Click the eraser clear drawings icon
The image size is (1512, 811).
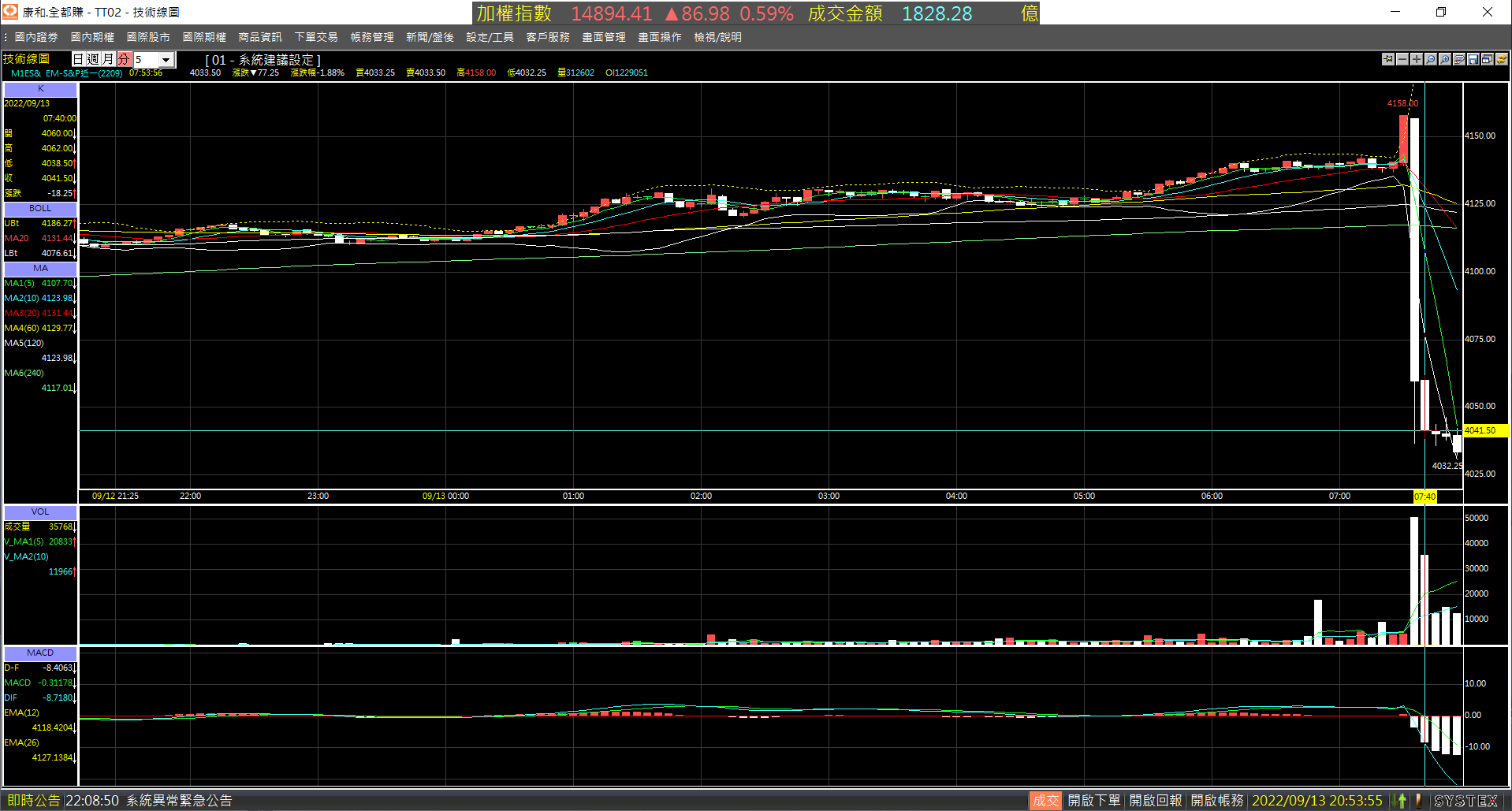click(x=1459, y=59)
